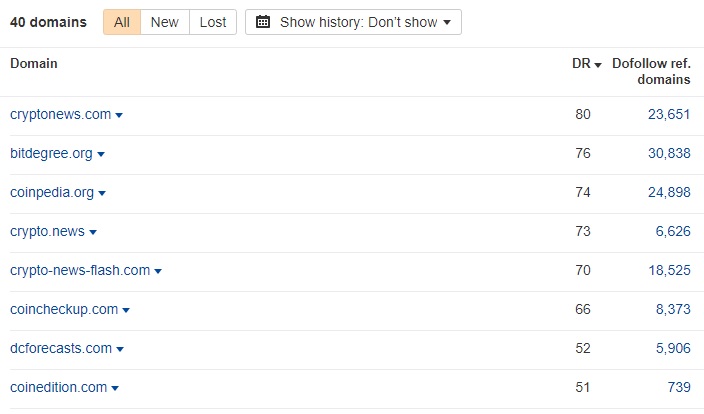Image resolution: width=704 pixels, height=414 pixels.
Task: Open the cryptonews.com domain link
Action: [60, 115]
